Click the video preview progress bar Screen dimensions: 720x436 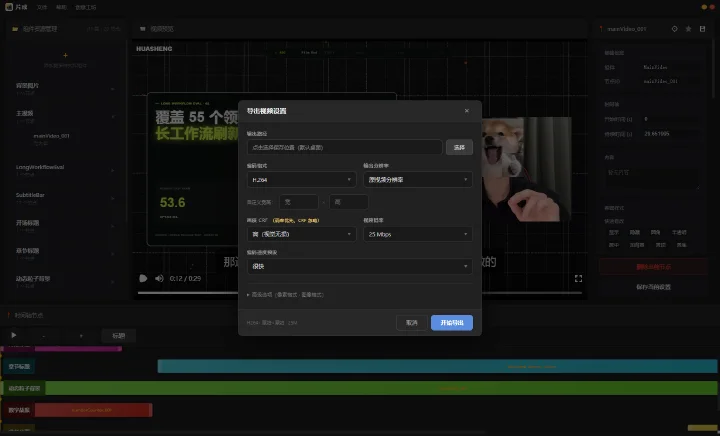pyautogui.click(x=360, y=293)
